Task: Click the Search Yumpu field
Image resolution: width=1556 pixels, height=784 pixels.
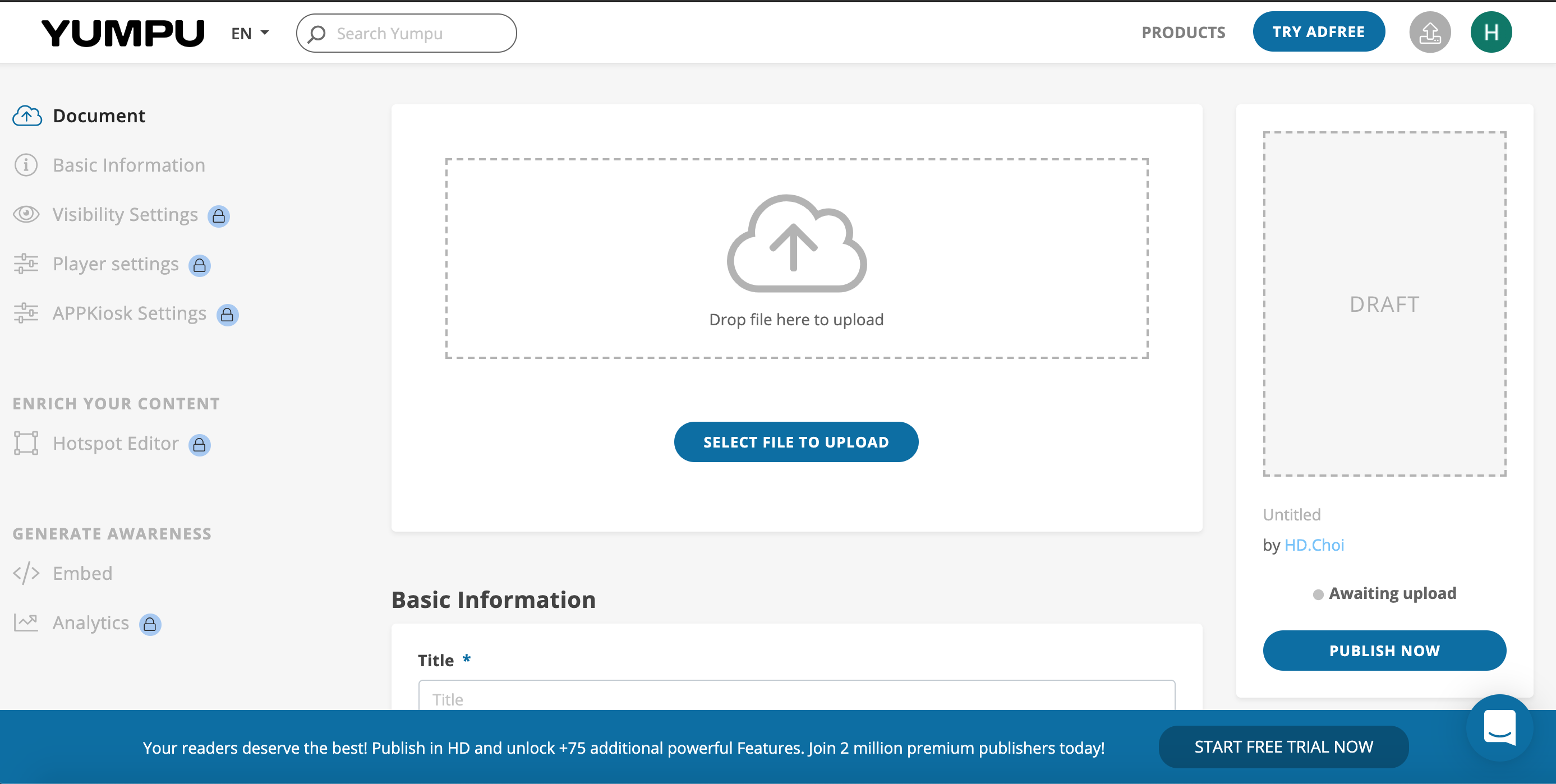Action: 406,33
